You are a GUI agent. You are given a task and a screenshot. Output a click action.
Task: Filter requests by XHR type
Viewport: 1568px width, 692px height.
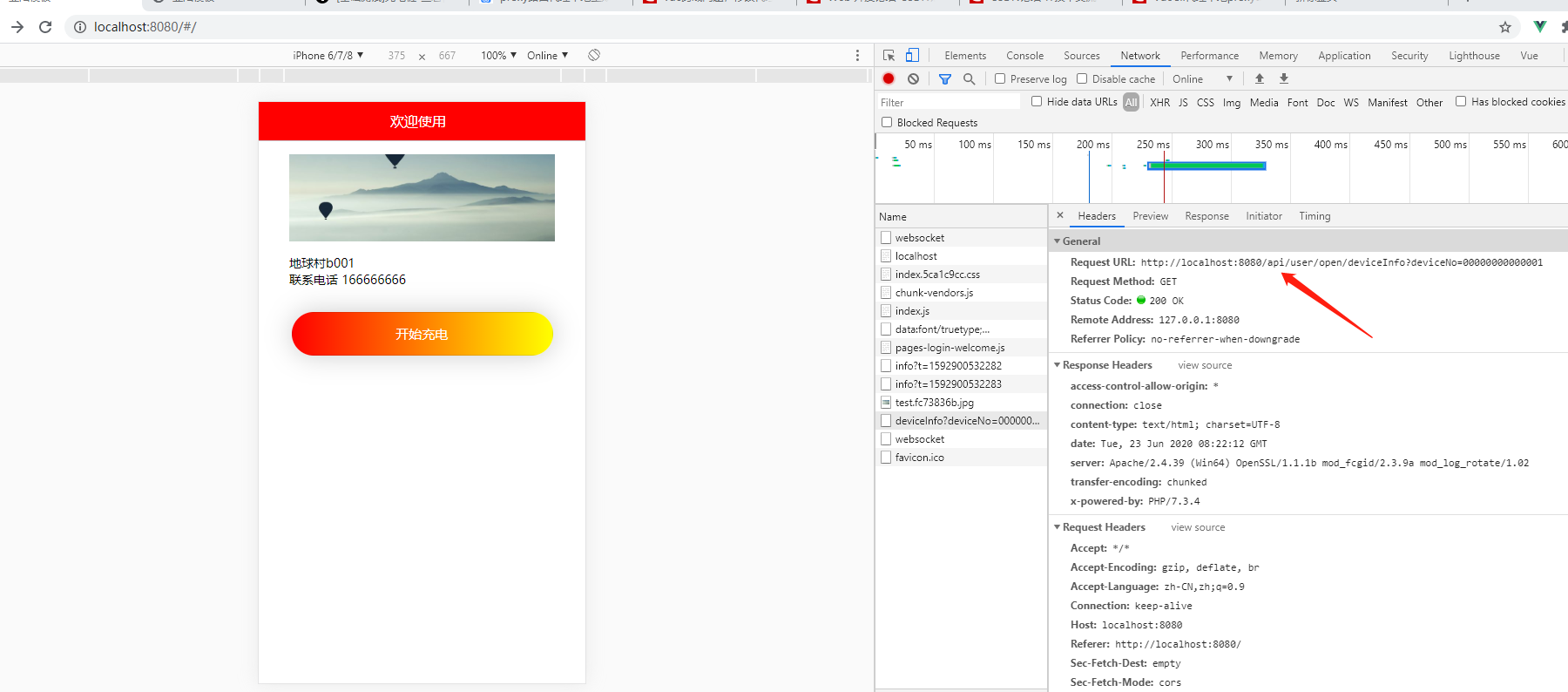coord(1159,102)
